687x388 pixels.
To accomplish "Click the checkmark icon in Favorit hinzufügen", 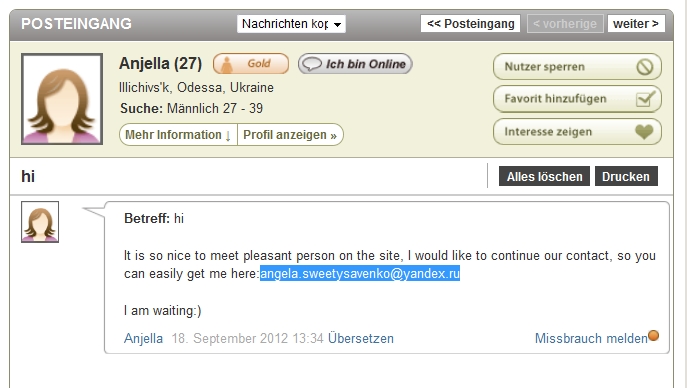I will 645,99.
